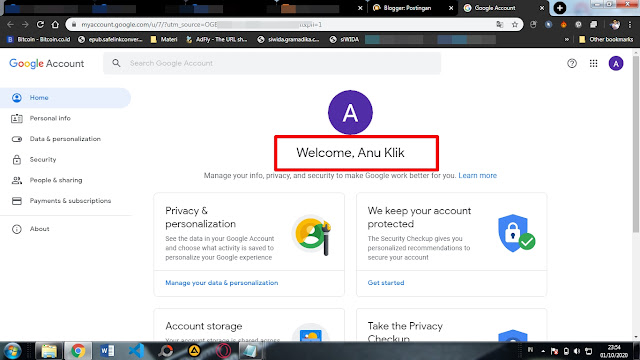Viewport: 640px width, 360px height.
Task: Click the address bar URL
Action: [x=202, y=24]
